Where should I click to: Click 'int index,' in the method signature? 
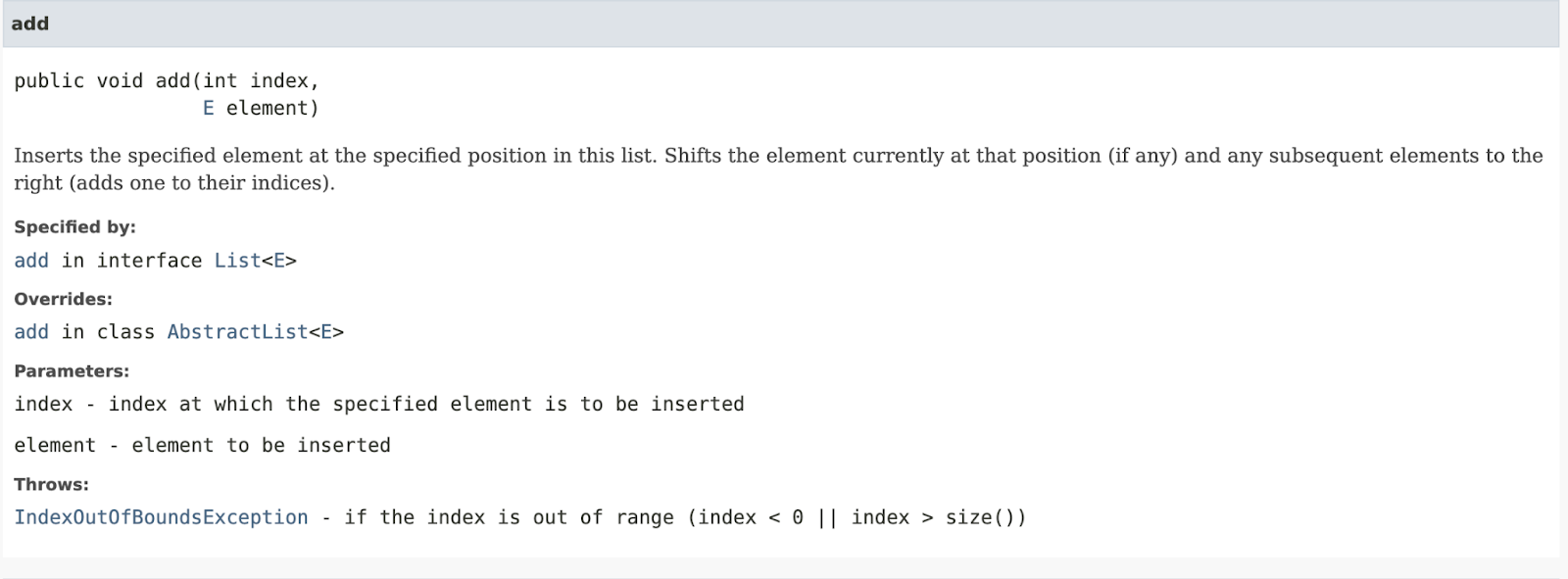point(262,81)
